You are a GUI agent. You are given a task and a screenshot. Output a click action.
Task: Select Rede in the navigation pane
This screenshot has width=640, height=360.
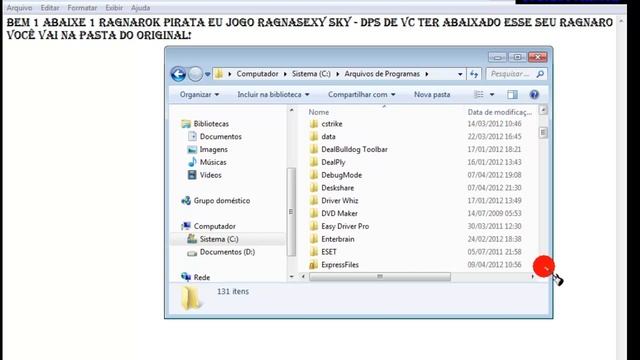(x=202, y=277)
